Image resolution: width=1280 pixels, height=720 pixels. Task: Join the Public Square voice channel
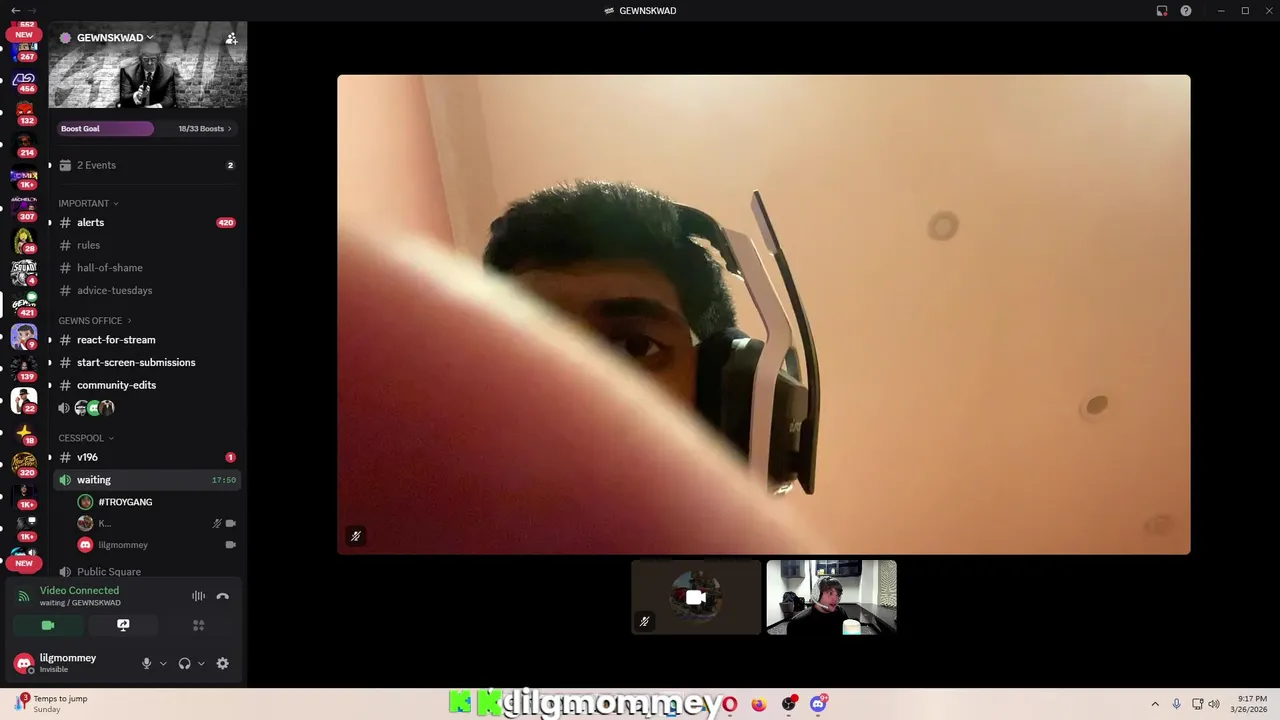pos(146,572)
